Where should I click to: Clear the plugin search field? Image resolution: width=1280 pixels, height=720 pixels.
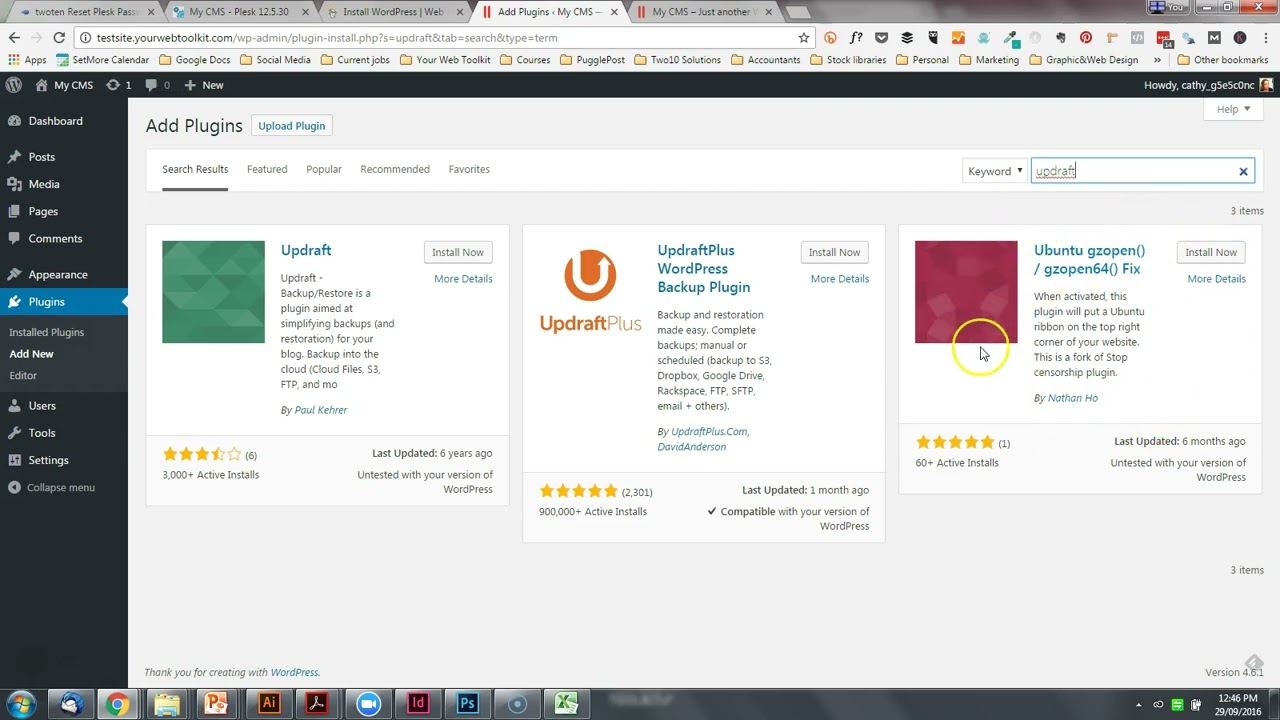[x=1243, y=171]
